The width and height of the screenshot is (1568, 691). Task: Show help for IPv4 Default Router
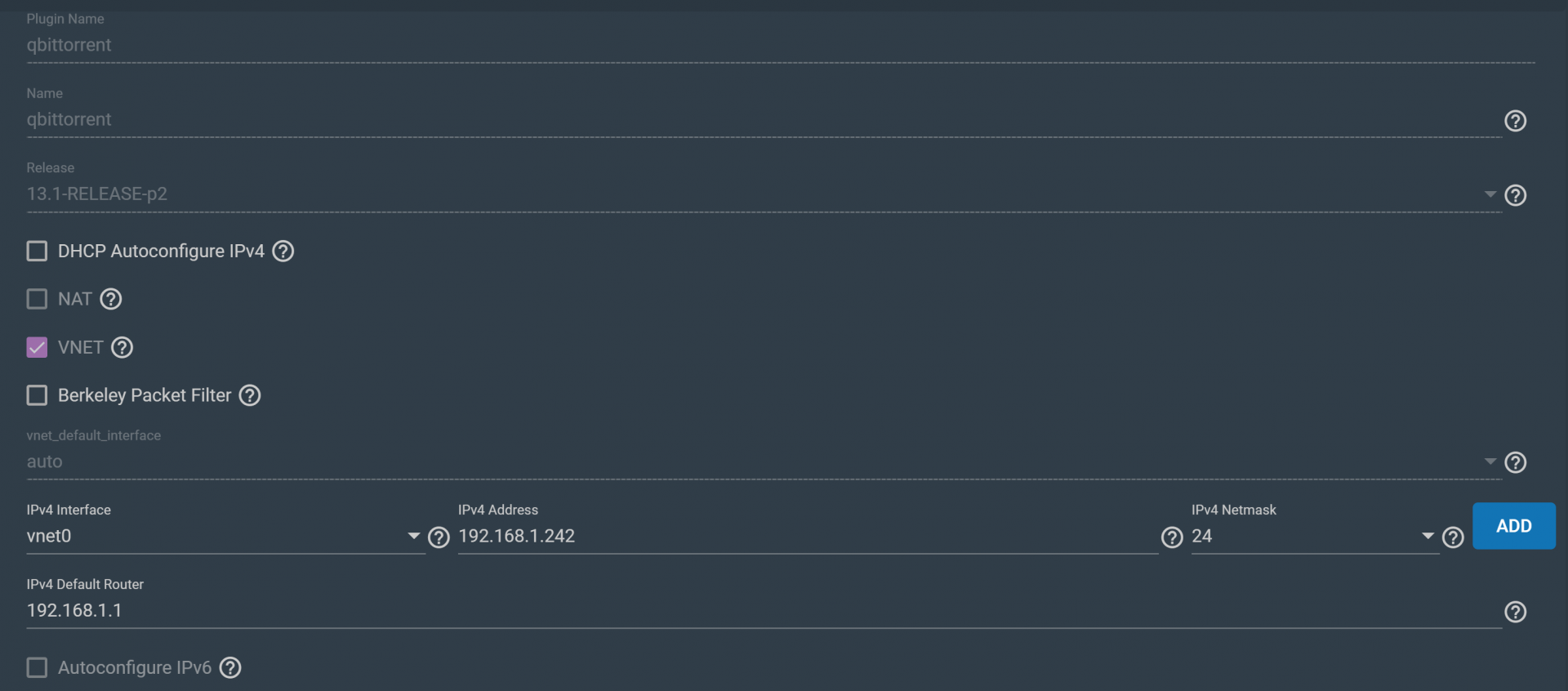pos(1515,612)
